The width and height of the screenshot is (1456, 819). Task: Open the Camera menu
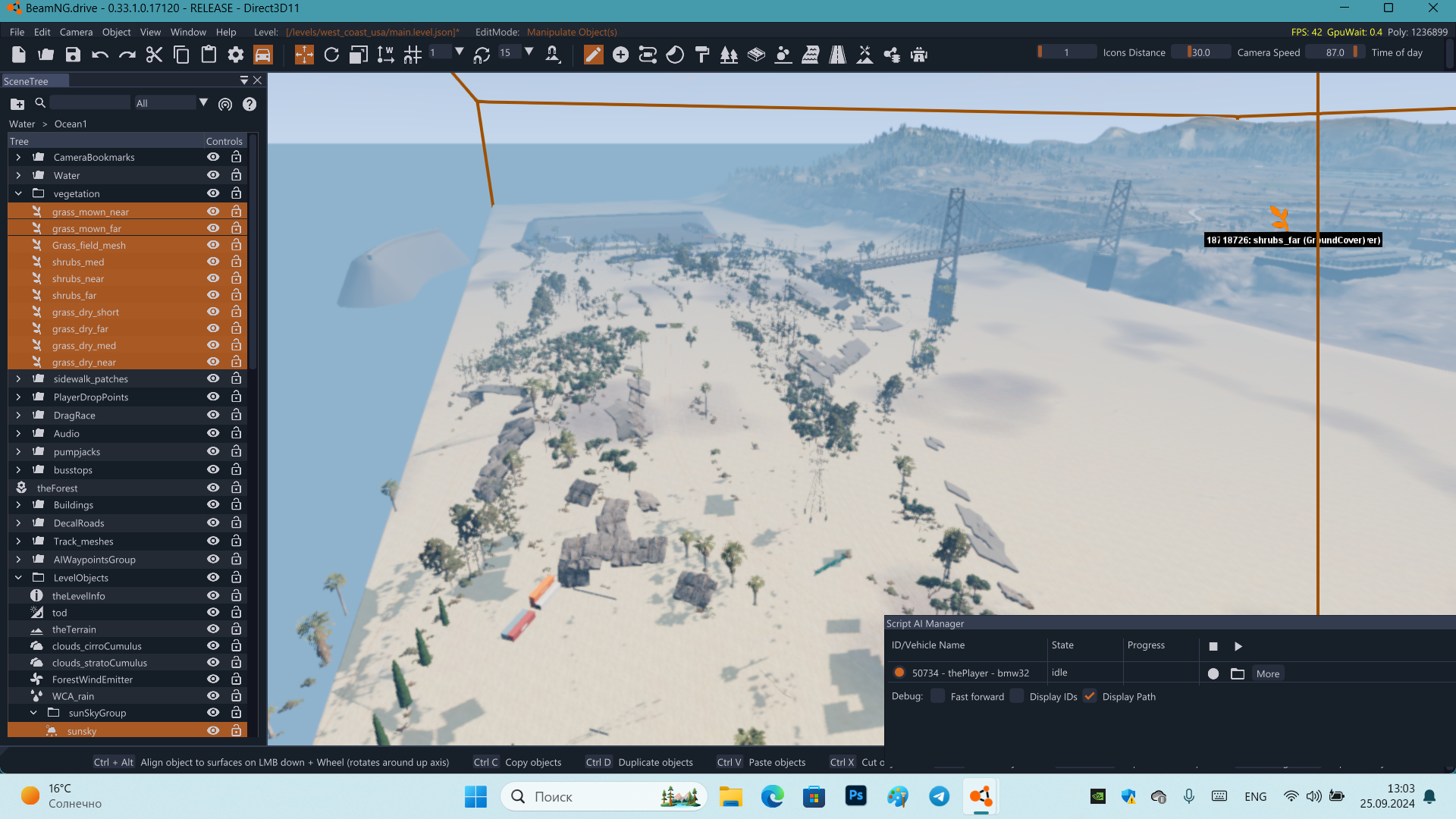76,32
